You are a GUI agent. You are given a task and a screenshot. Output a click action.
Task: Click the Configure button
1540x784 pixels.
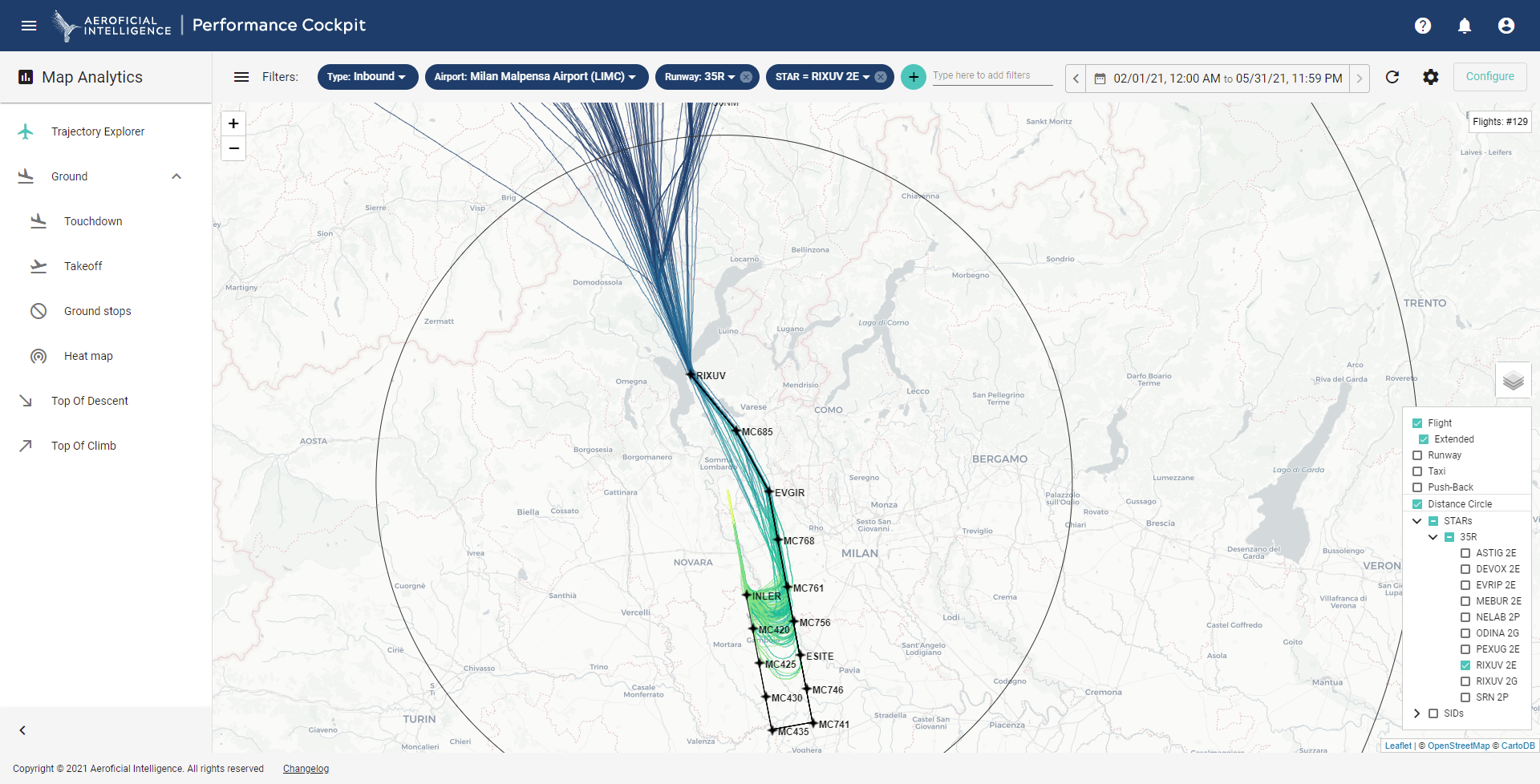[1490, 77]
